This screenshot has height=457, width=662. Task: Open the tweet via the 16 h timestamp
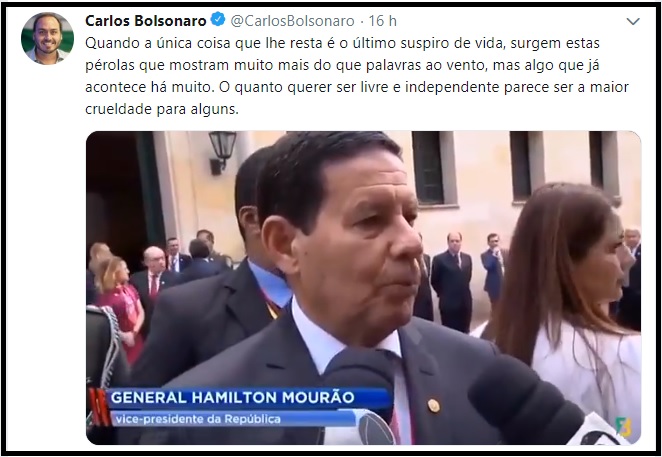coord(383,21)
